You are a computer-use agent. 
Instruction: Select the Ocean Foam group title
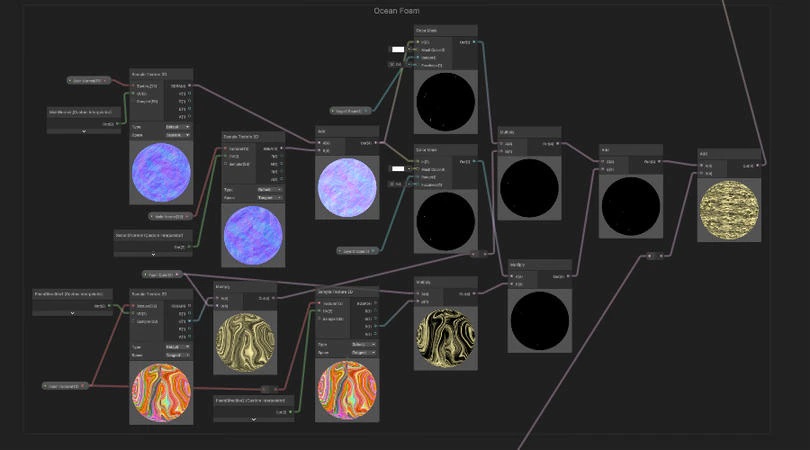397,10
